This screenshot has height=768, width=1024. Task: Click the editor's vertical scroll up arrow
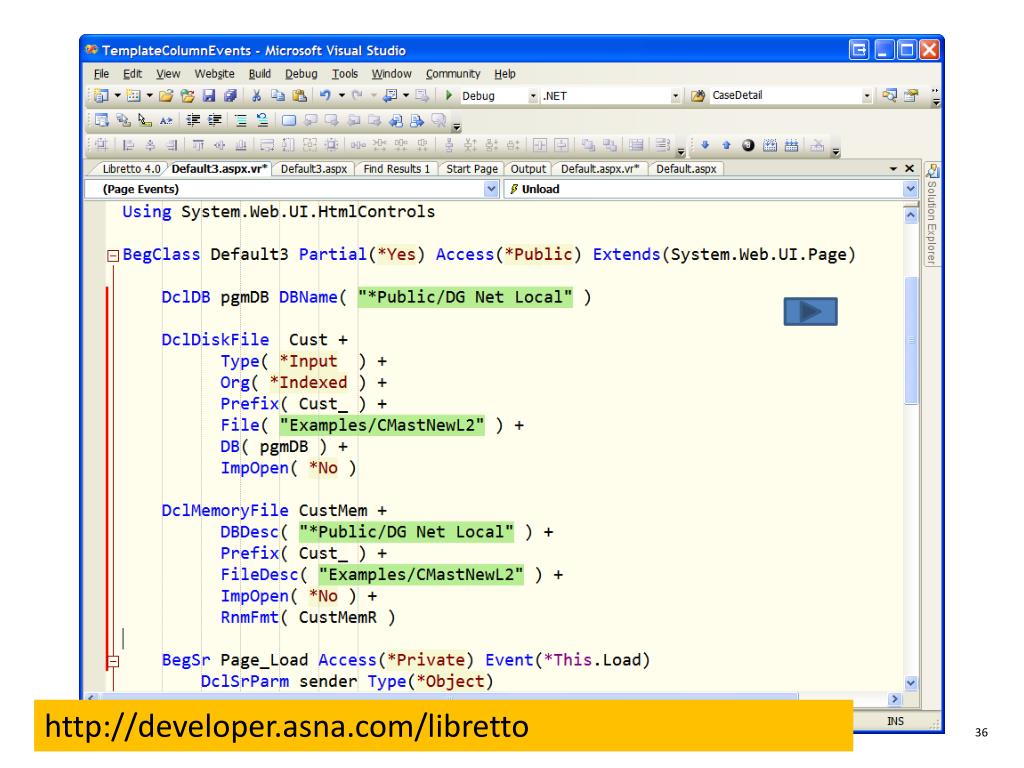[911, 216]
